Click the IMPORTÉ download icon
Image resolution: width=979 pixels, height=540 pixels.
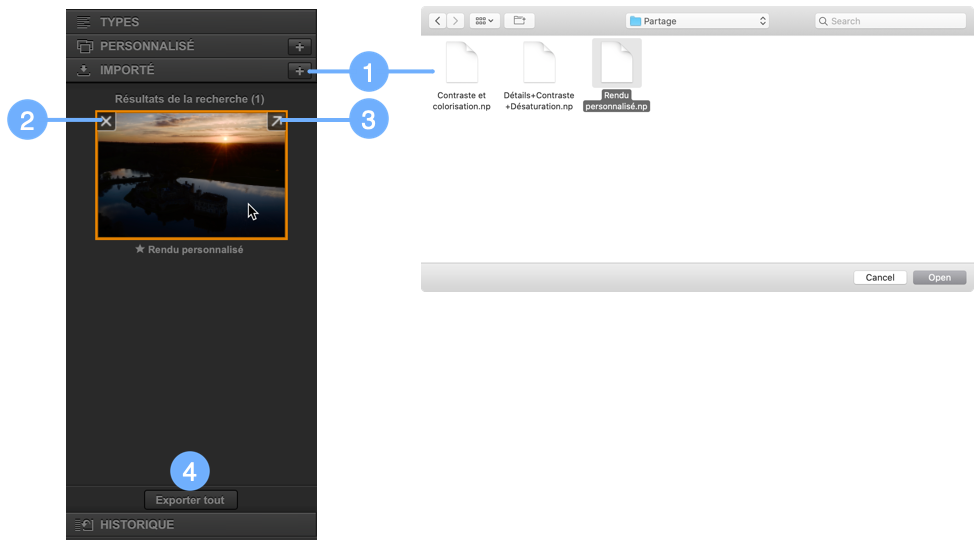tap(84, 71)
